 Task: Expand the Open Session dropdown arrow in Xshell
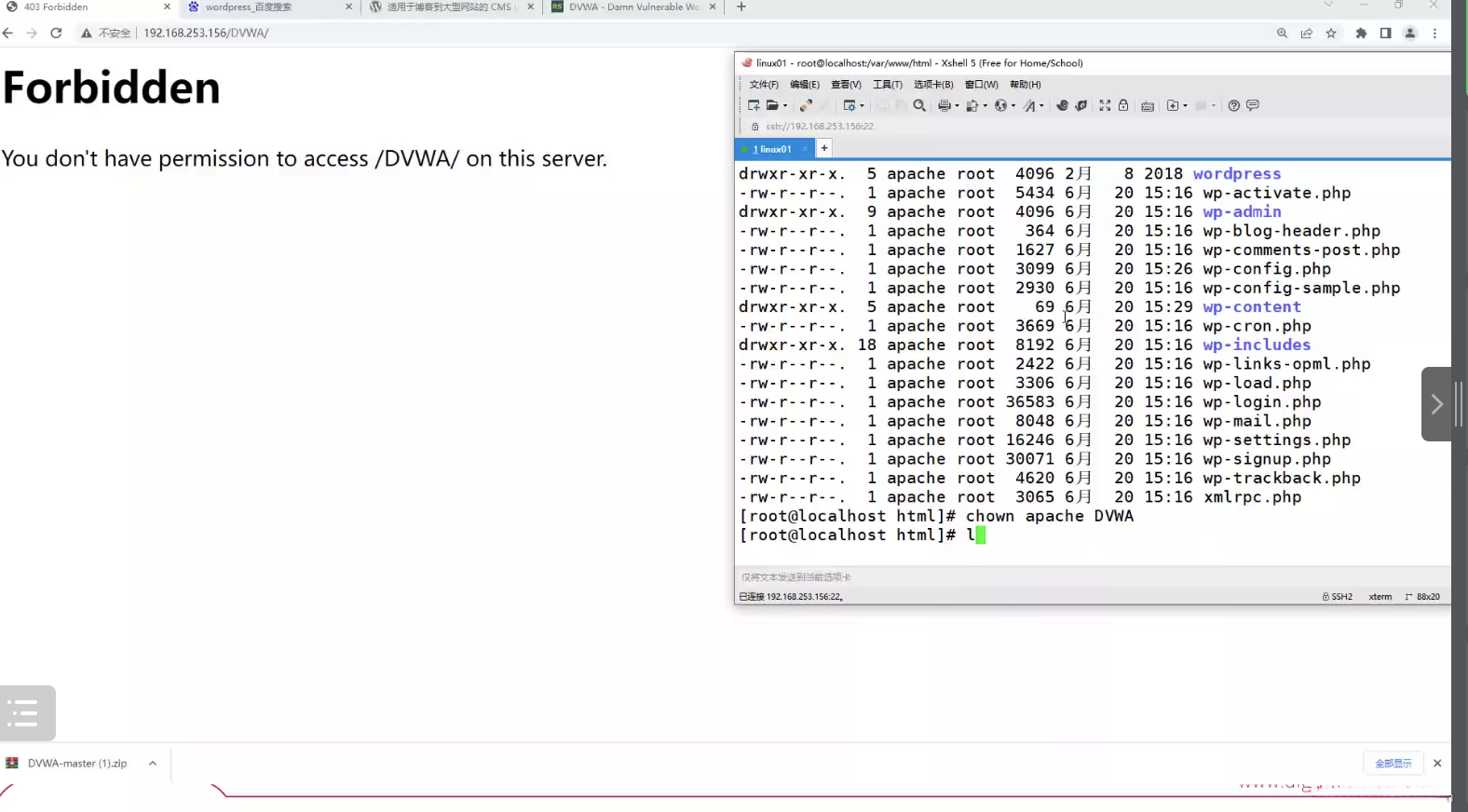(785, 106)
